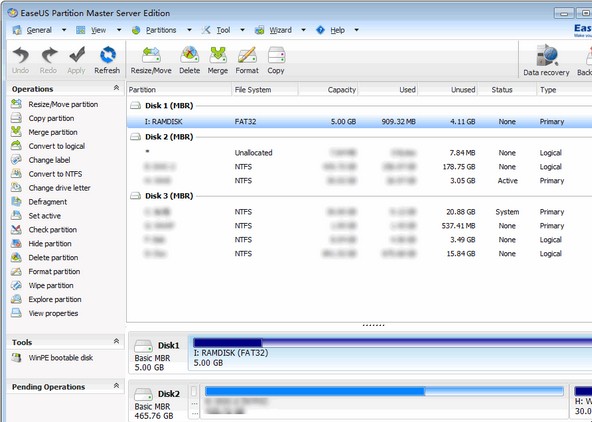This screenshot has height=422, width=592.
Task: Open the Help menu
Action: pos(338,30)
